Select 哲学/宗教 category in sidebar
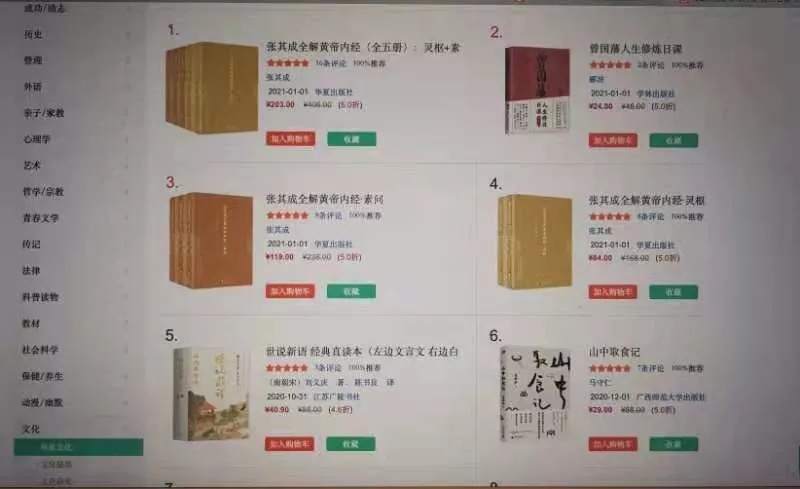800x489 pixels. point(43,191)
